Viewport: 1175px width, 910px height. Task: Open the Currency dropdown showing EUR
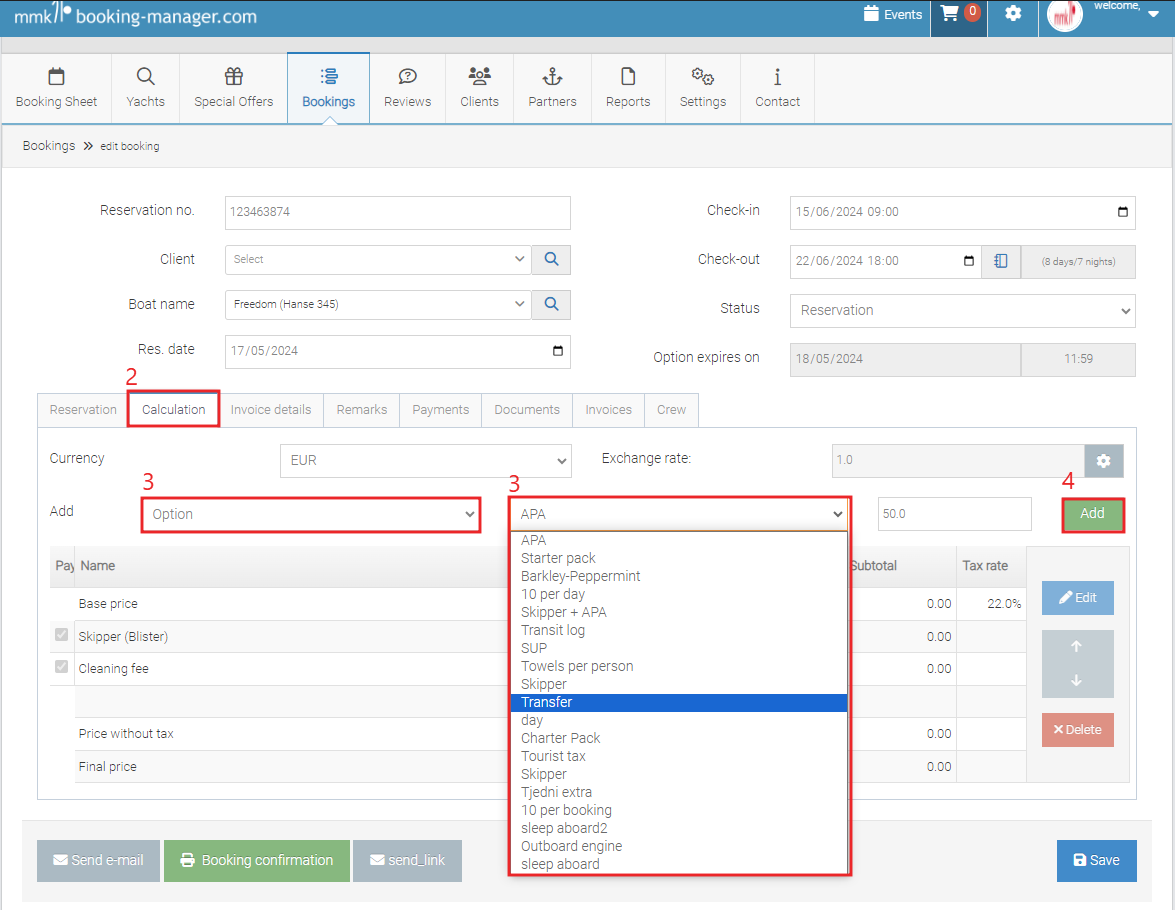425,461
